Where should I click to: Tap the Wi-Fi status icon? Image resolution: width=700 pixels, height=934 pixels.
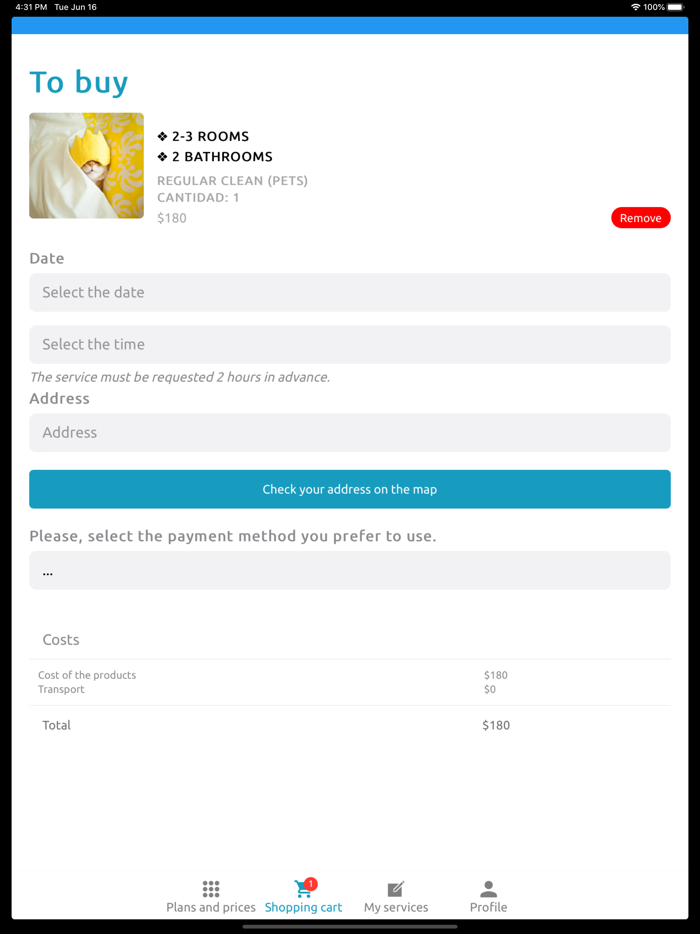[x=635, y=7]
